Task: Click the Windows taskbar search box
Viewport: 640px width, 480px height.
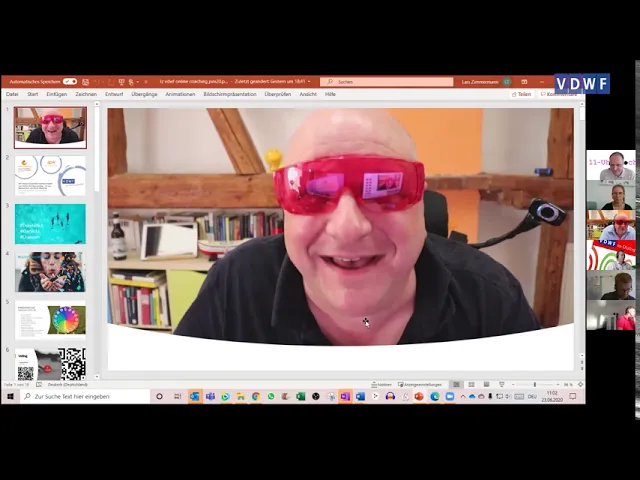Action: click(x=86, y=396)
